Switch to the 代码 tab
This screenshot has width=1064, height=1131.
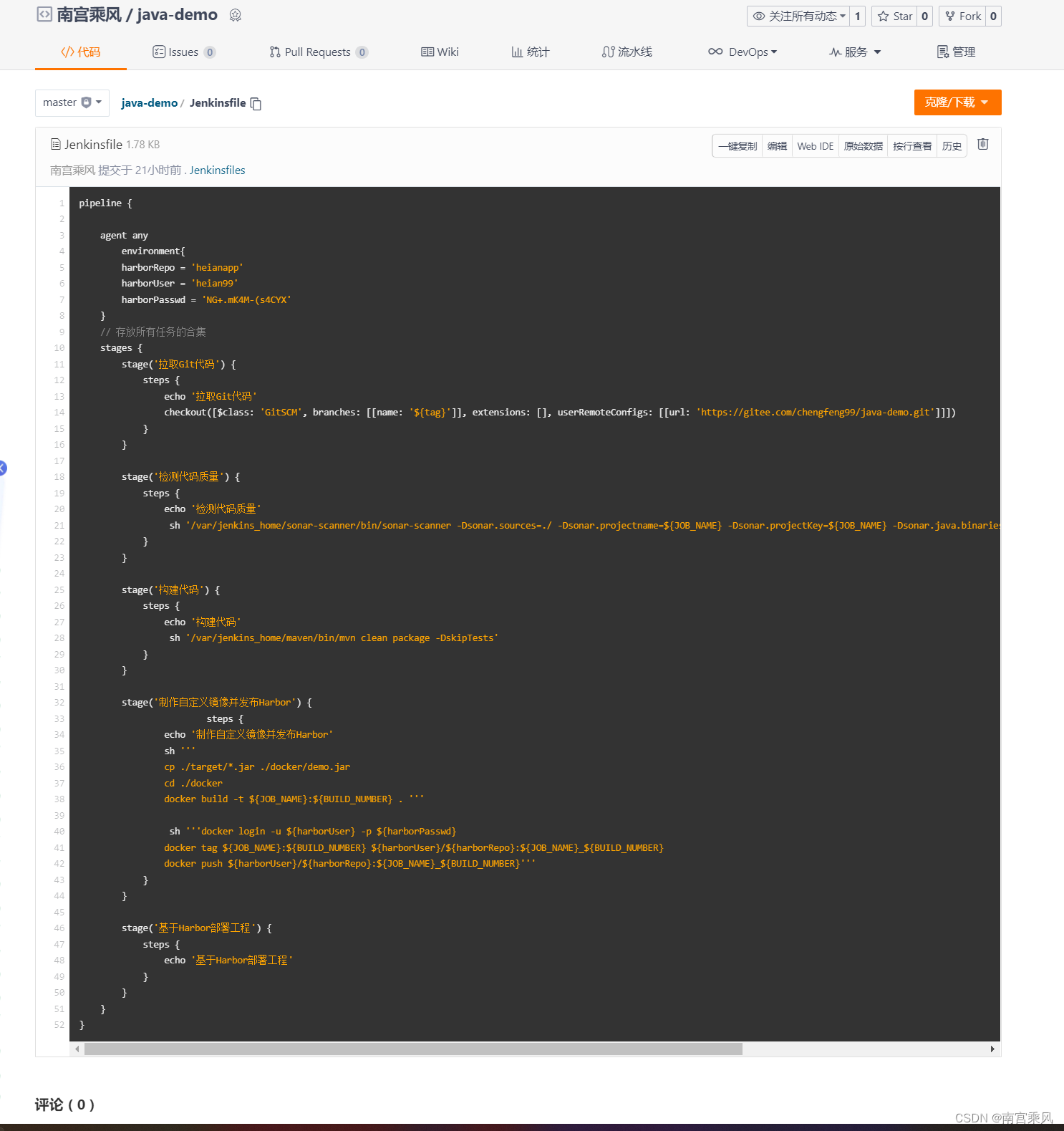tap(81, 52)
